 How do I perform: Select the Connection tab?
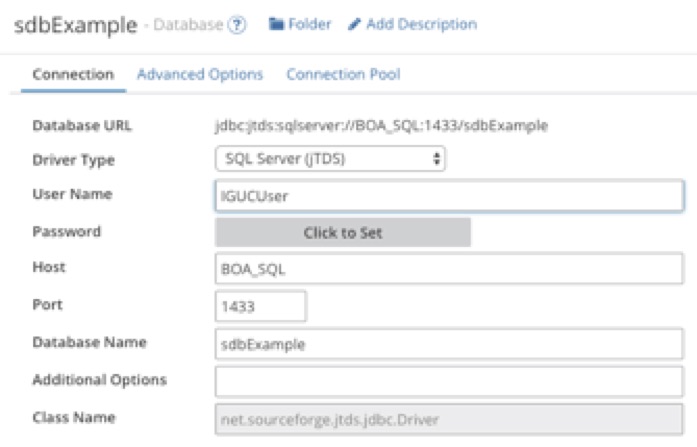click(x=73, y=74)
